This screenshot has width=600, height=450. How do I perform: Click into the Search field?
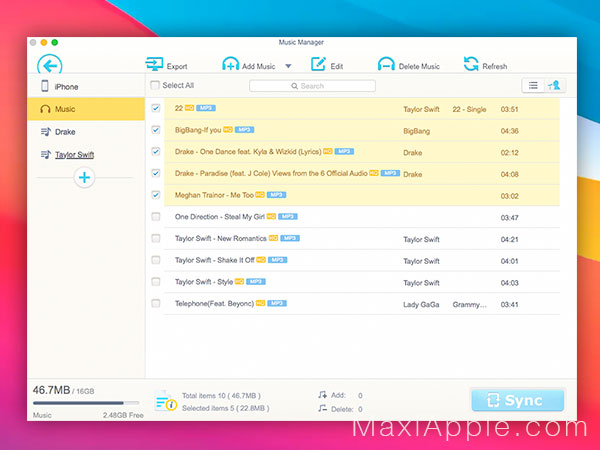(x=312, y=86)
